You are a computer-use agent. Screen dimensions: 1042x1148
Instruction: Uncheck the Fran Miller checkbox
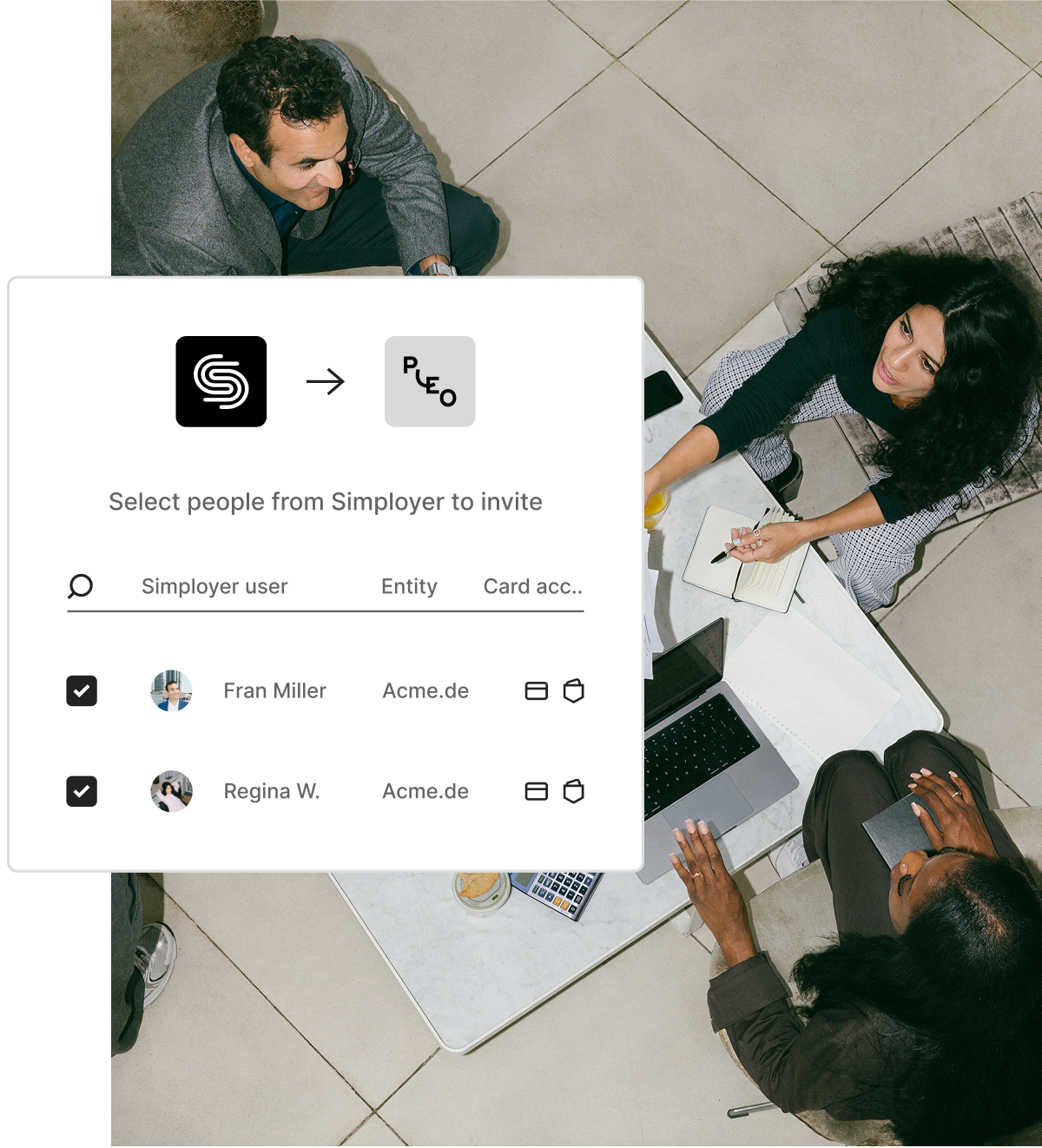(82, 691)
